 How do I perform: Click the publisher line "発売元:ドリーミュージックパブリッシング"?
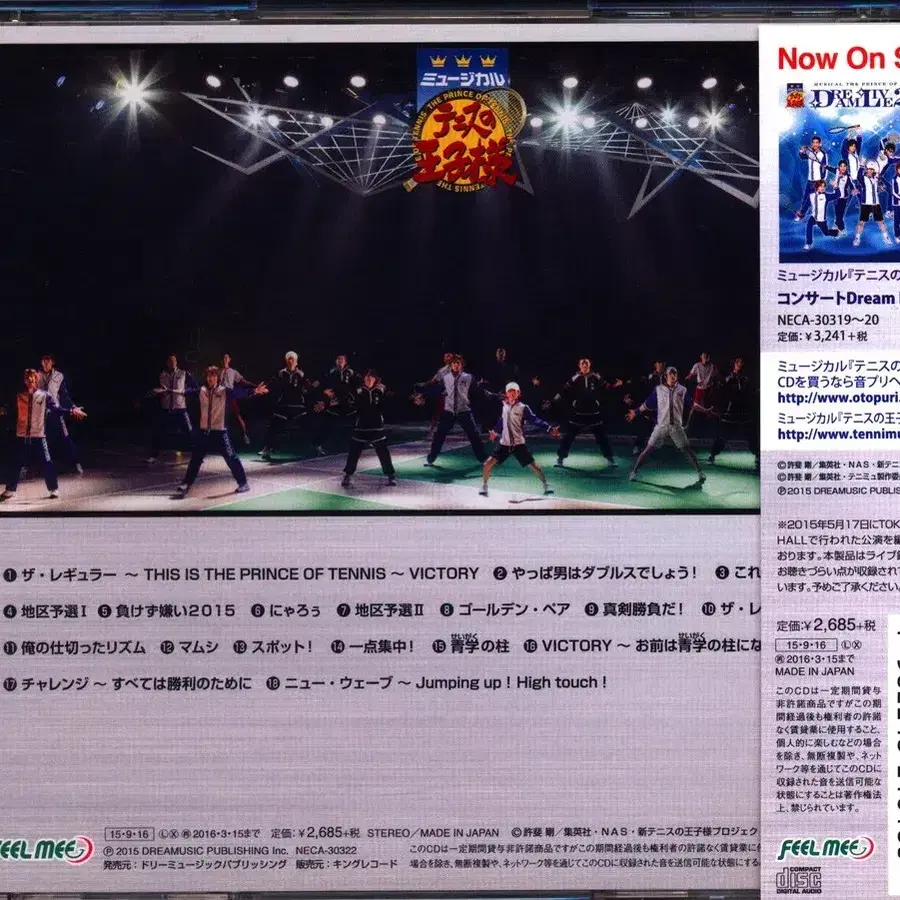point(195,864)
